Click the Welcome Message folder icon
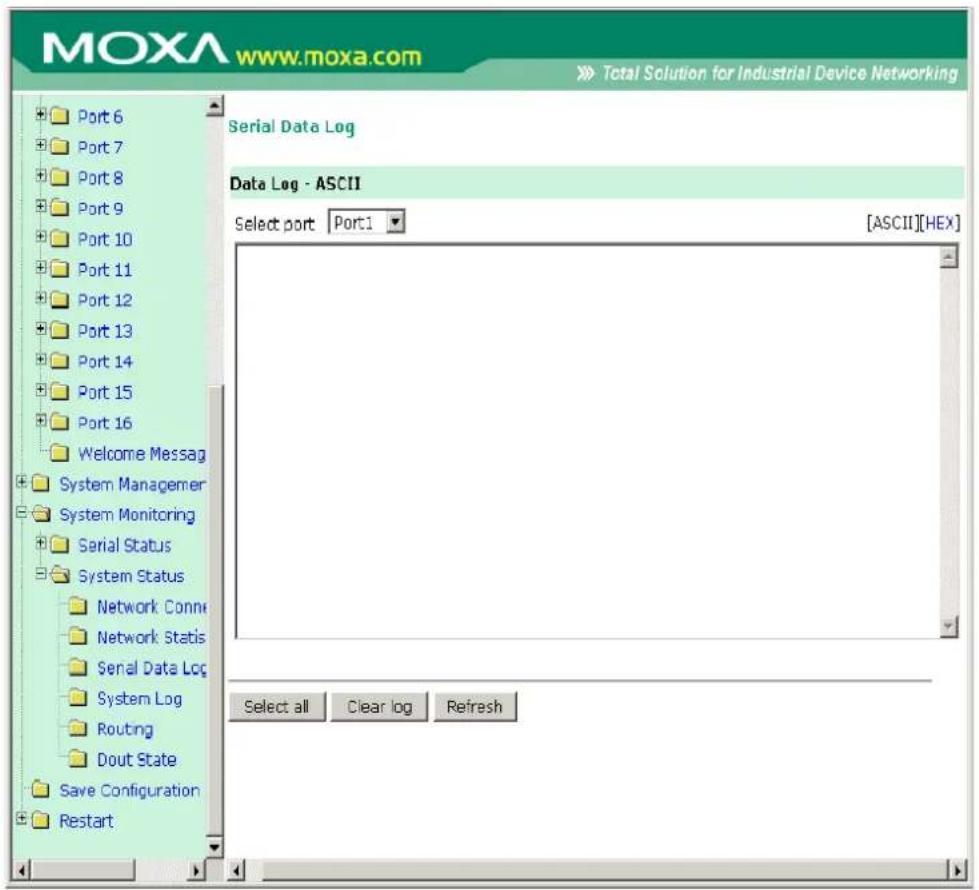The image size is (979, 890). point(59,453)
